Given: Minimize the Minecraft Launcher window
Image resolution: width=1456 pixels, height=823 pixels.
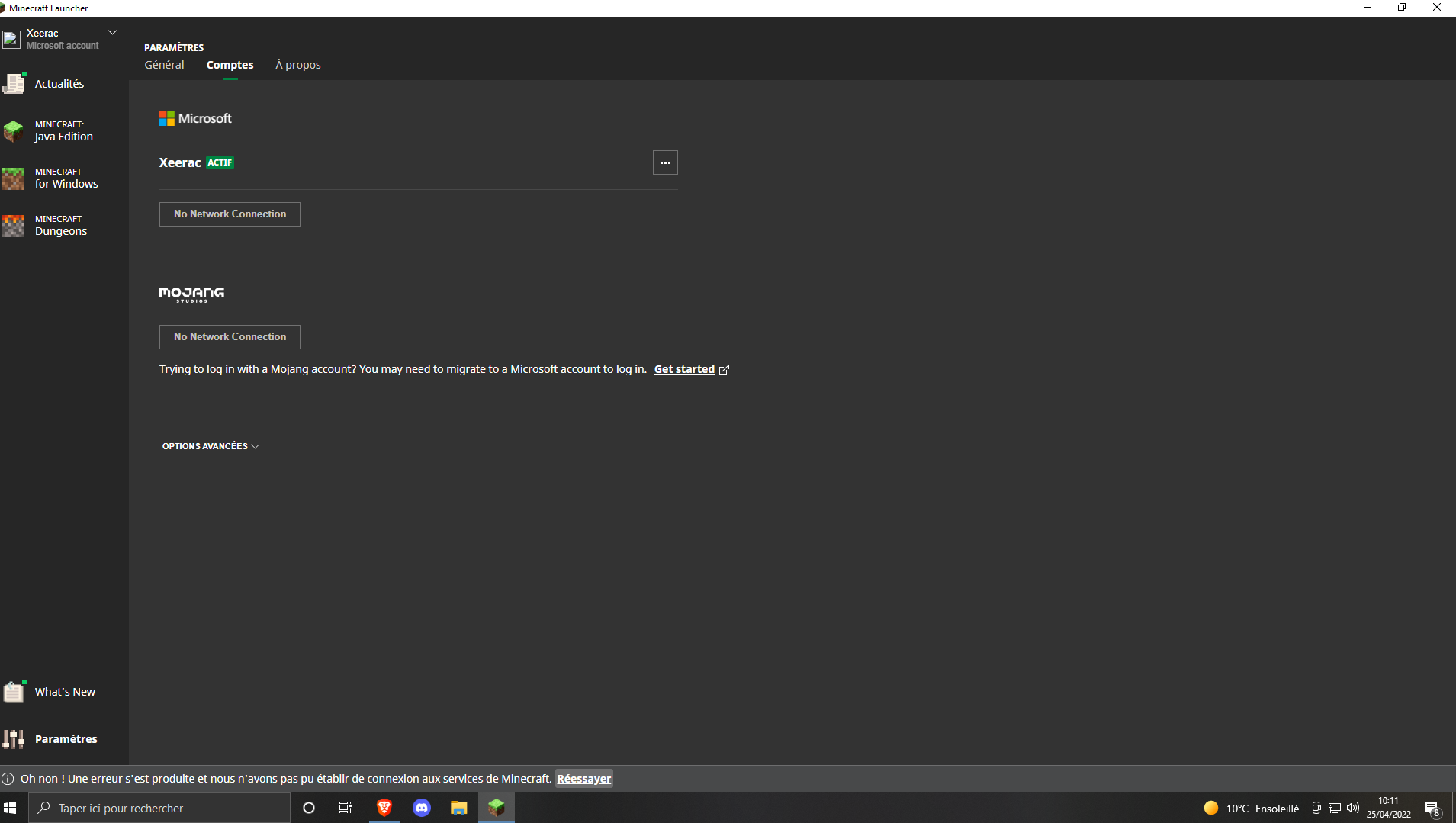Looking at the screenshot, I should (x=1368, y=8).
